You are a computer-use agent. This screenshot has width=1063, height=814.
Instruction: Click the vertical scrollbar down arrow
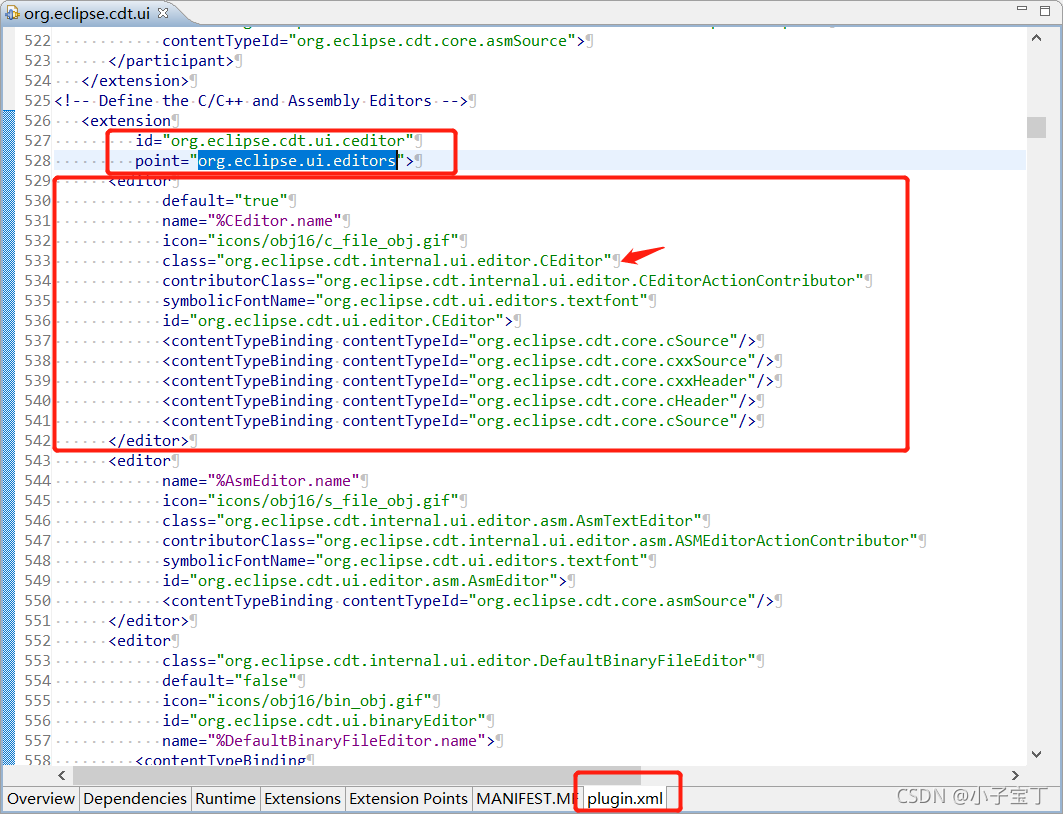(x=1036, y=754)
